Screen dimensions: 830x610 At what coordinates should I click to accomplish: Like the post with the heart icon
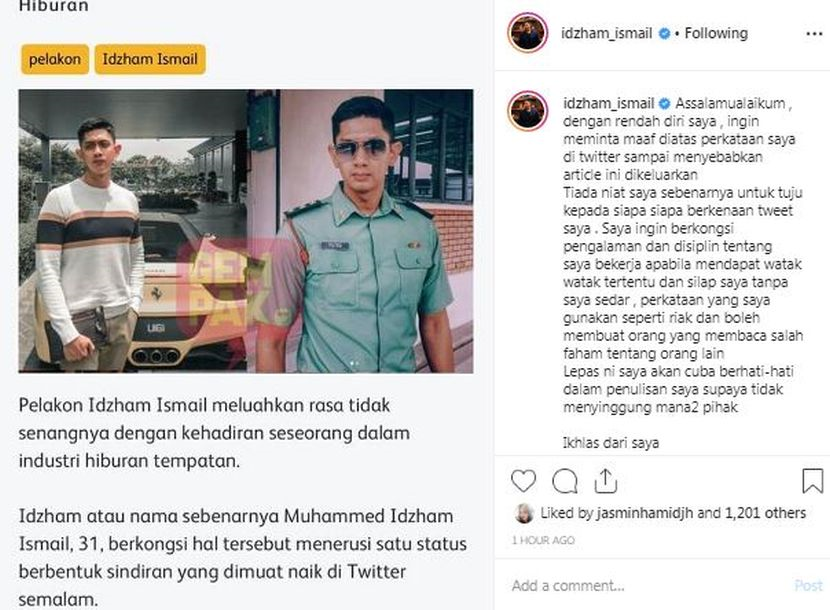click(x=523, y=481)
